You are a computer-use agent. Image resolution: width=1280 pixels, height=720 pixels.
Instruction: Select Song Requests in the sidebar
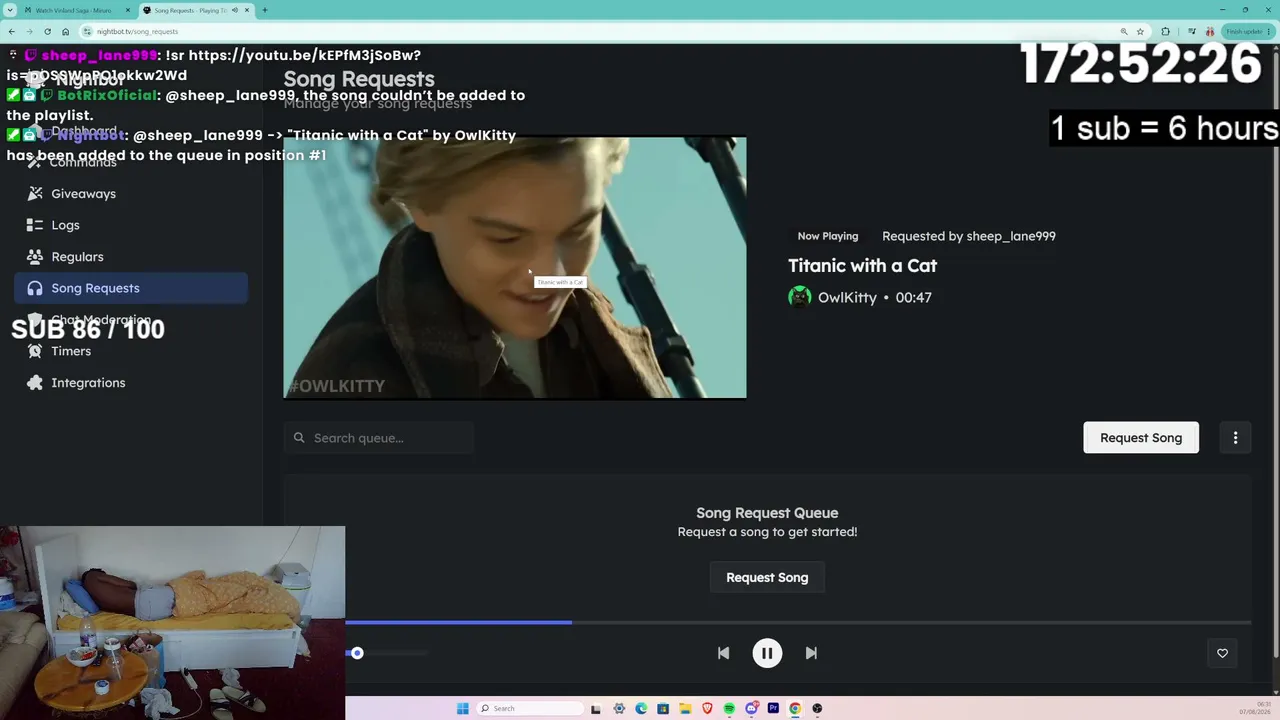pyautogui.click(x=131, y=288)
